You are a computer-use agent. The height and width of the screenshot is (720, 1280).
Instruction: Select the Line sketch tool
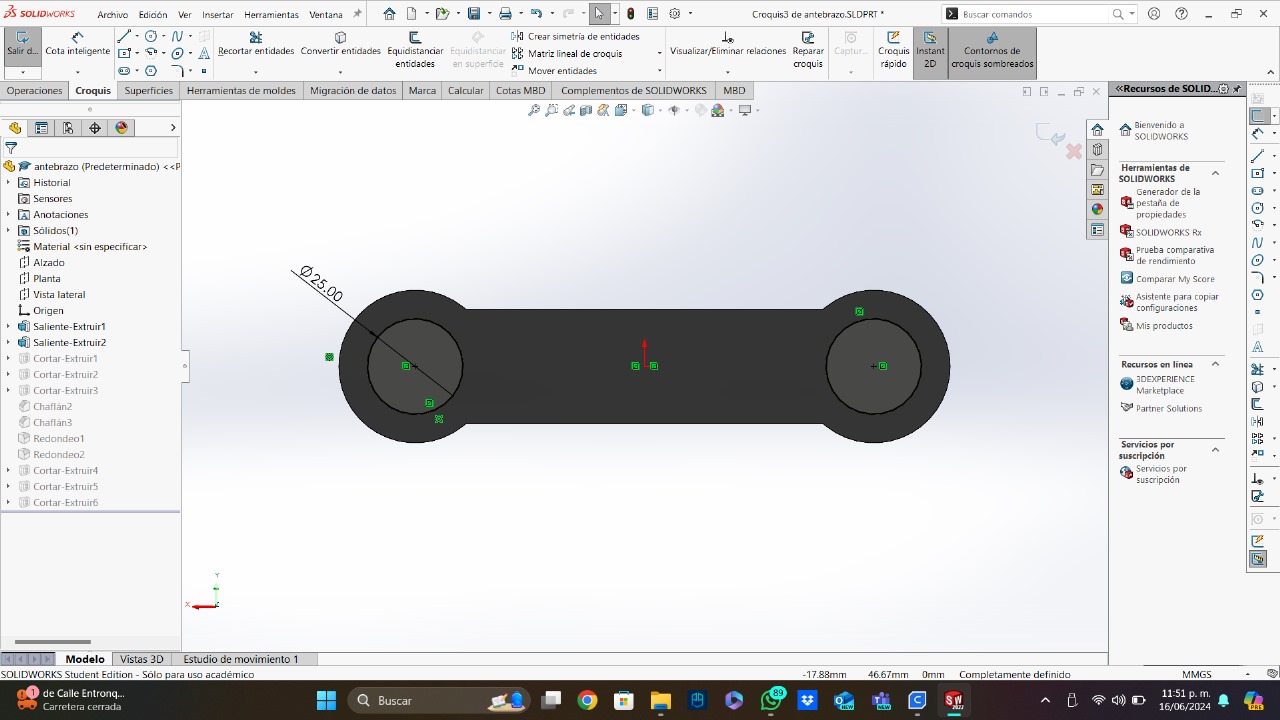point(124,36)
